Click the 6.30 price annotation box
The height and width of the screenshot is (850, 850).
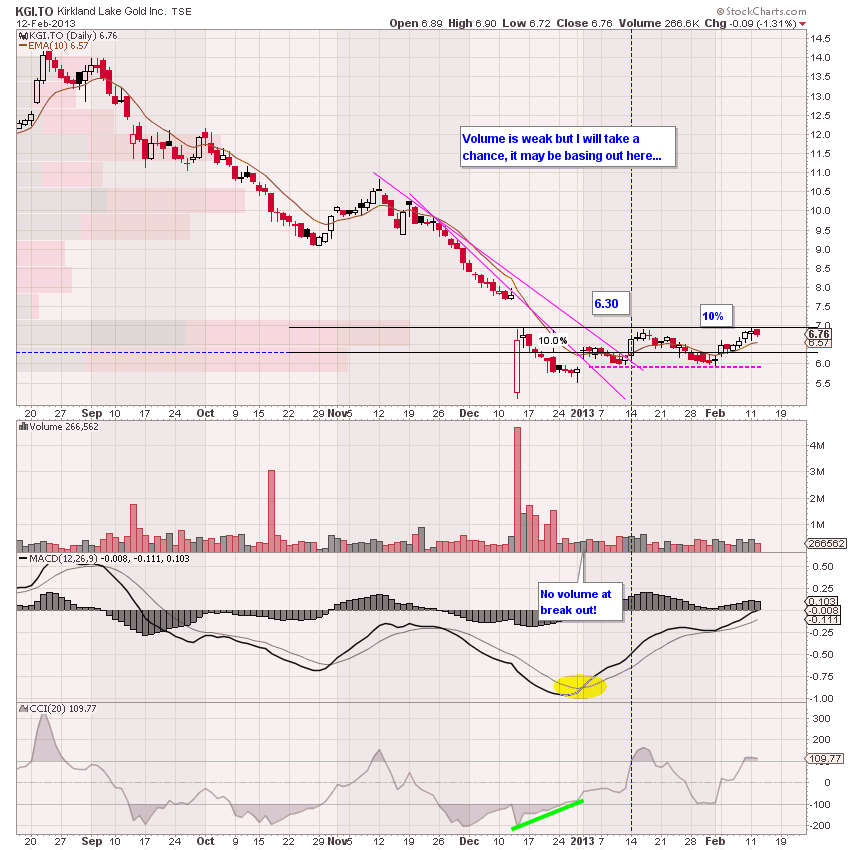click(x=610, y=303)
